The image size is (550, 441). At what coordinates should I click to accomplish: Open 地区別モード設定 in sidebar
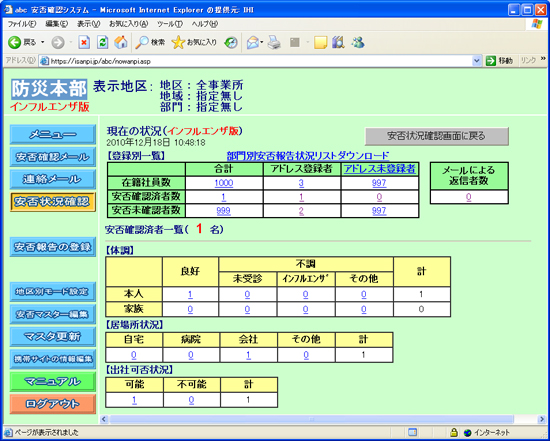pyautogui.click(x=53, y=292)
